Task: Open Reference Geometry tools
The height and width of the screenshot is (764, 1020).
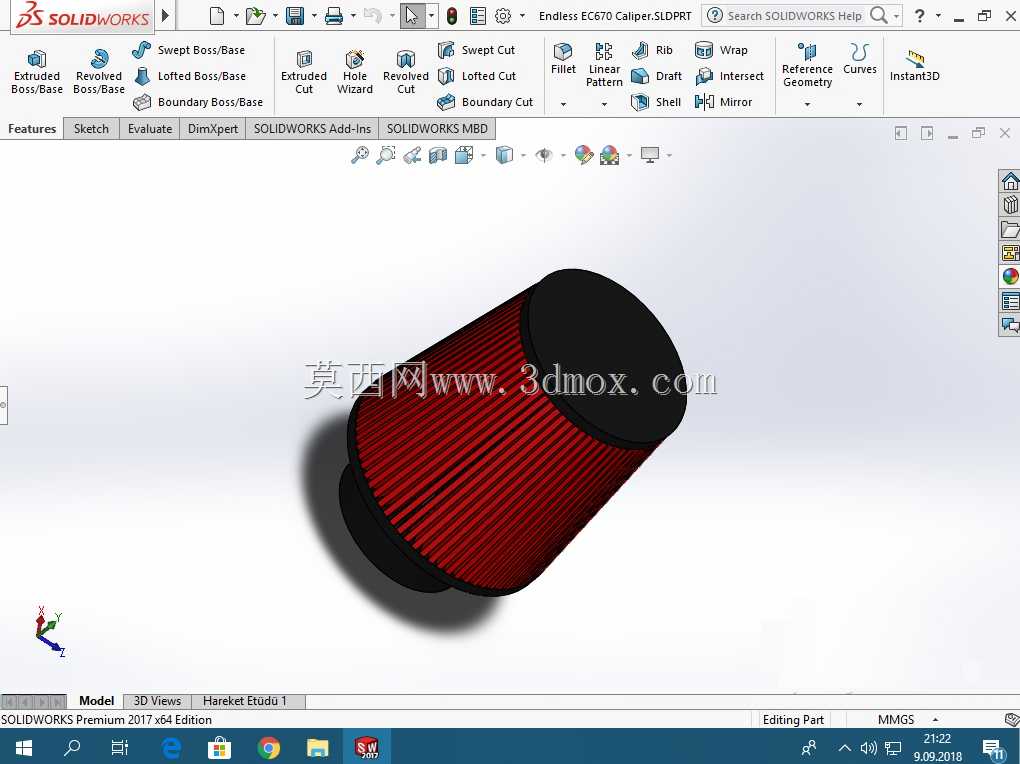Action: (807, 65)
